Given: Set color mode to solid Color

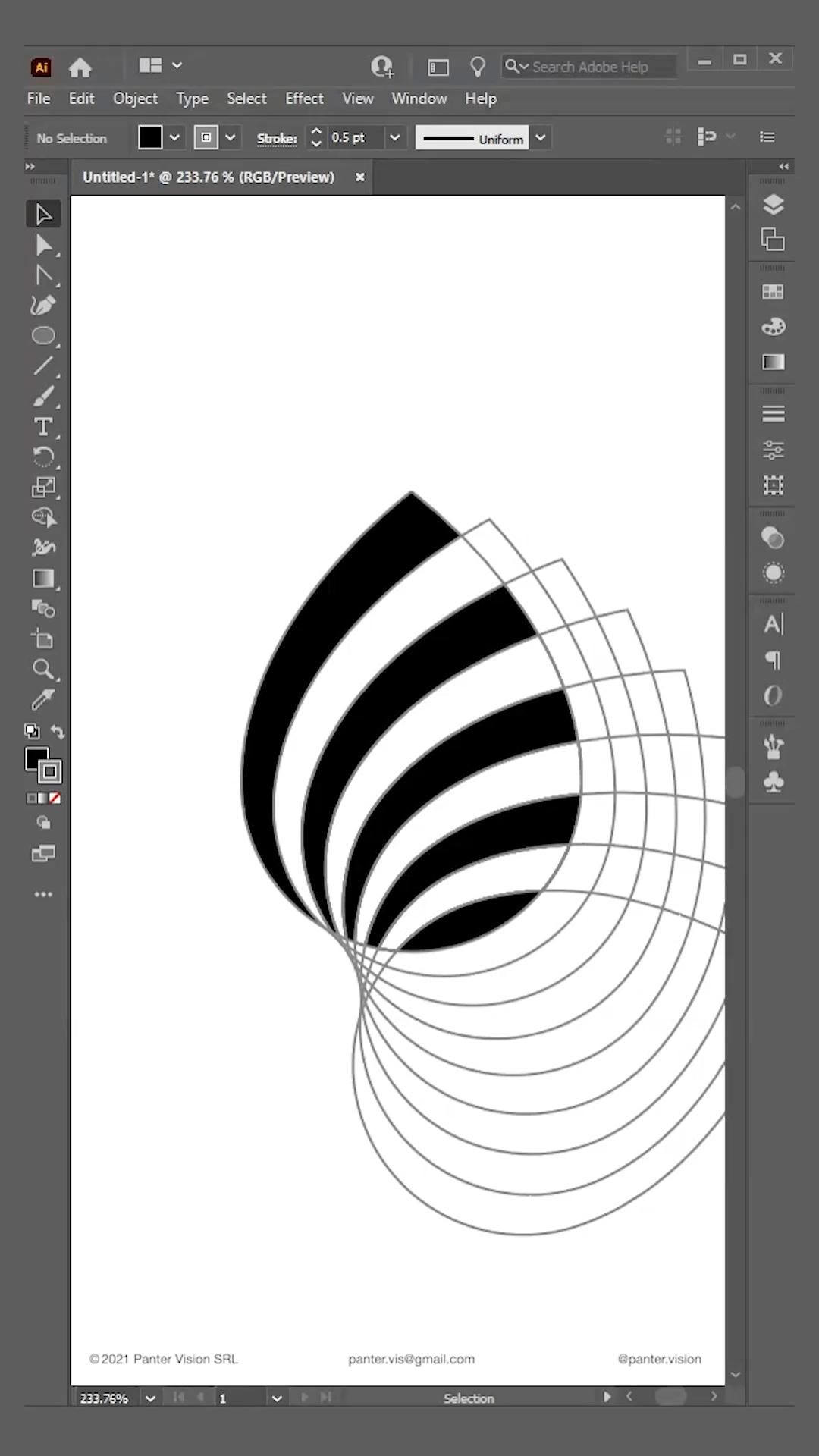Looking at the screenshot, I should click(x=32, y=799).
